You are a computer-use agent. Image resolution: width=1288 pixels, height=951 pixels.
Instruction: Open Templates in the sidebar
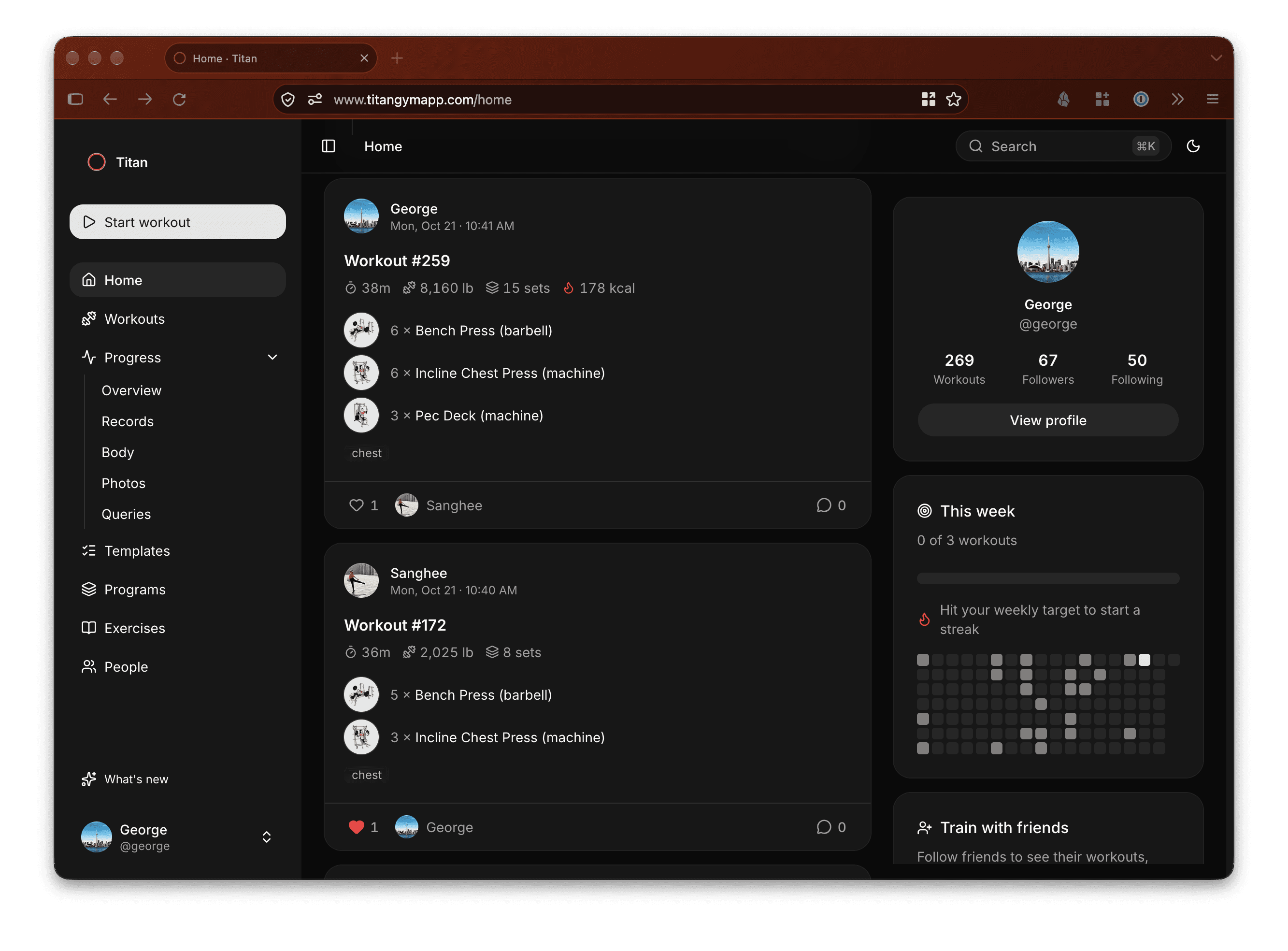(177, 551)
